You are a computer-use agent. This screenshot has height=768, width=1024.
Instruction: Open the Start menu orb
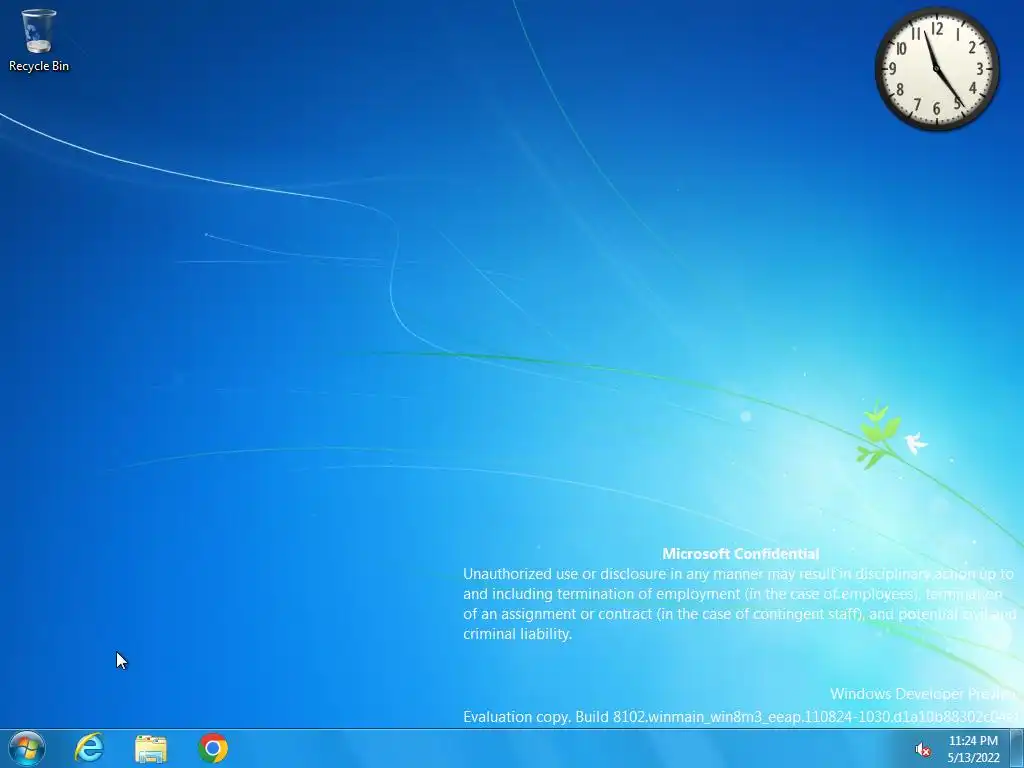27,748
